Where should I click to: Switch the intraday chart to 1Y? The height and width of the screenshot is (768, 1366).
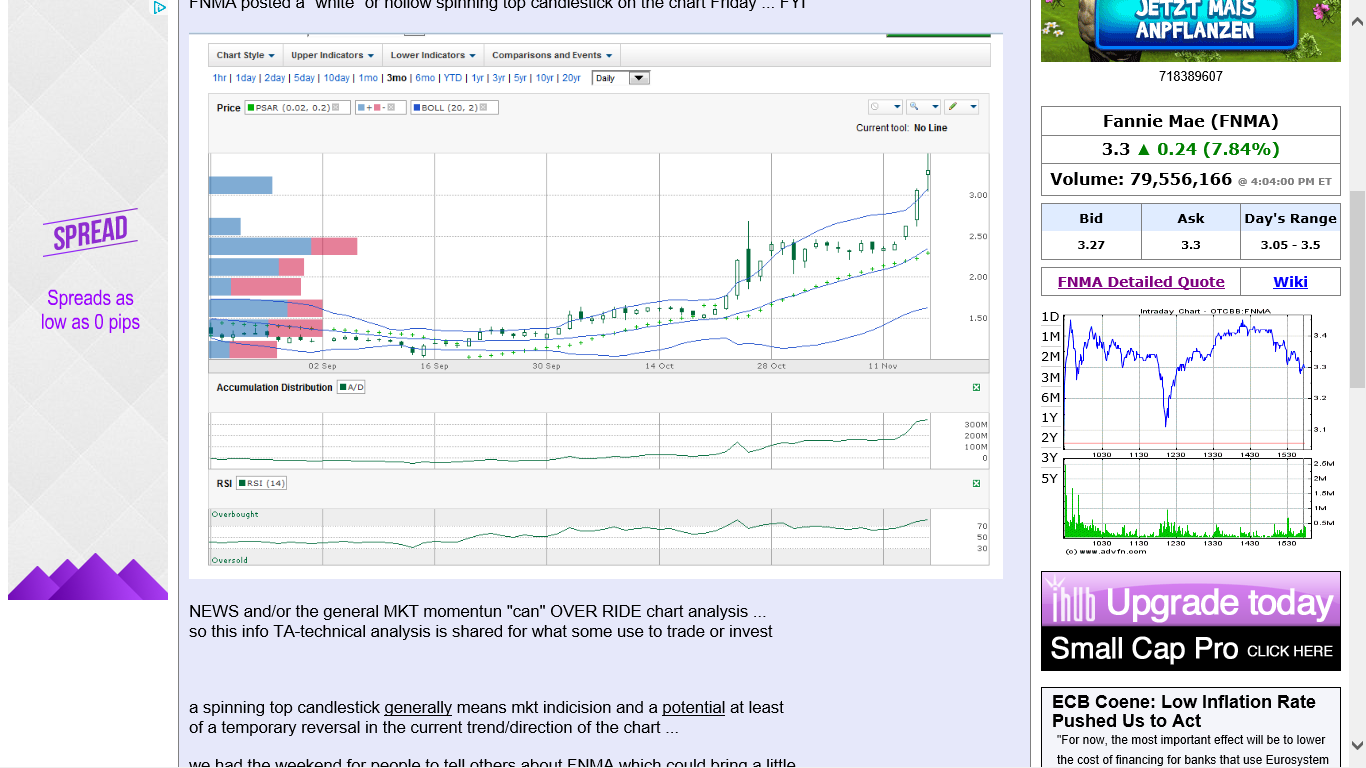(x=1050, y=418)
